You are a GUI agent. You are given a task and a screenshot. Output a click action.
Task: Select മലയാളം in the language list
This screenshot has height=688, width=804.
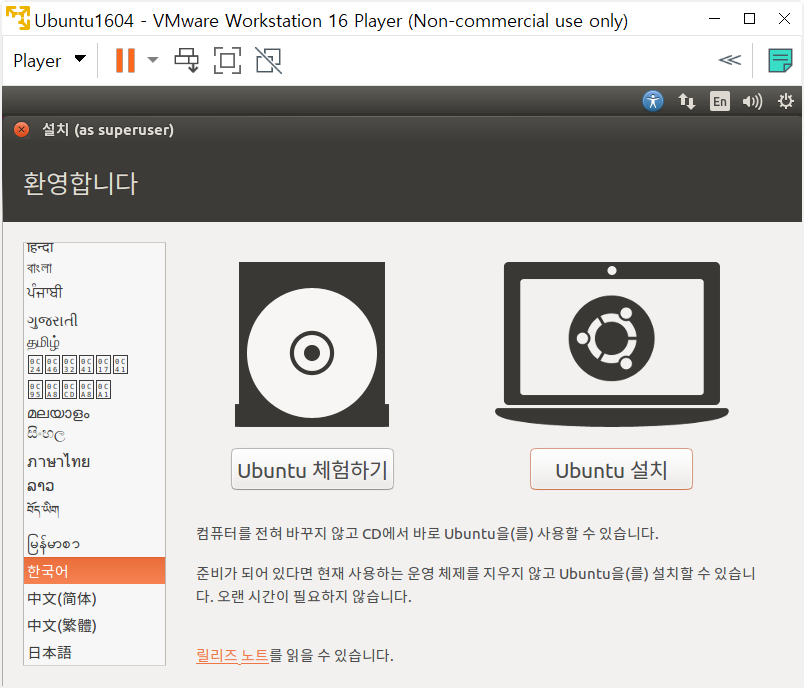pos(94,413)
